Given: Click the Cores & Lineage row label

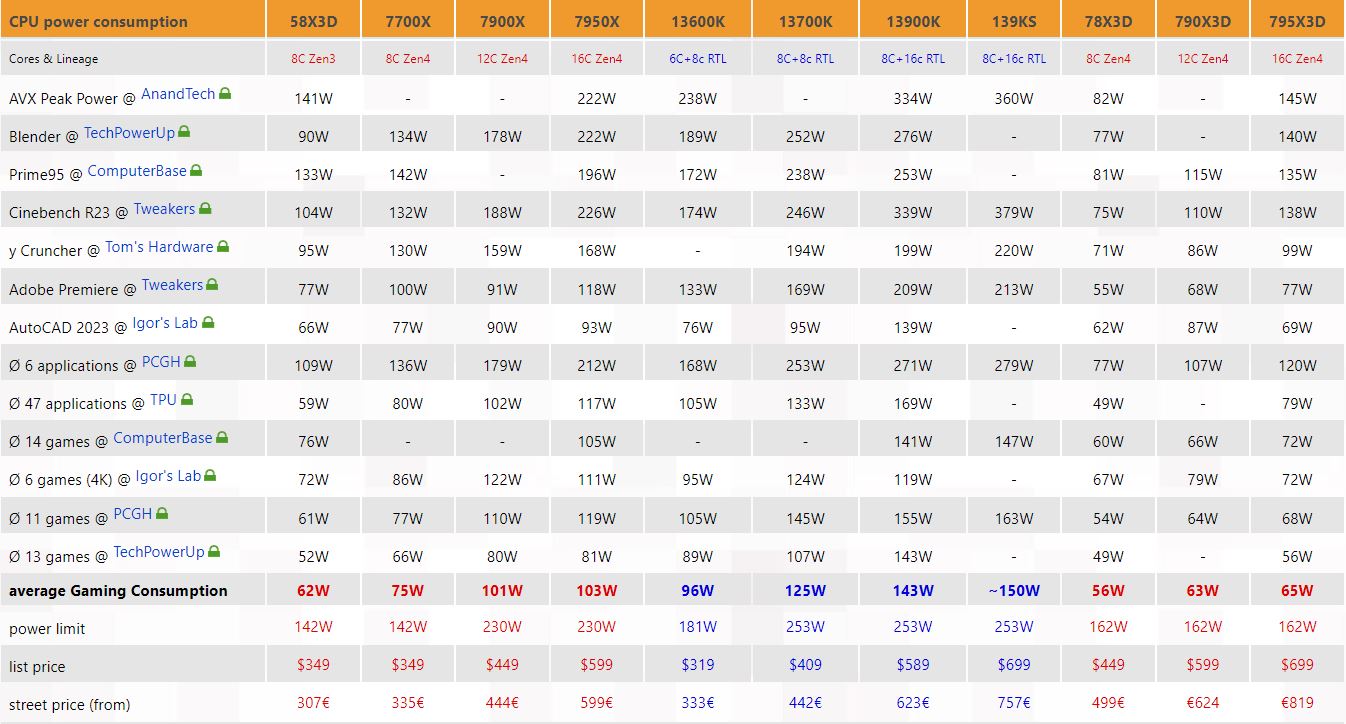Looking at the screenshot, I should tap(53, 59).
